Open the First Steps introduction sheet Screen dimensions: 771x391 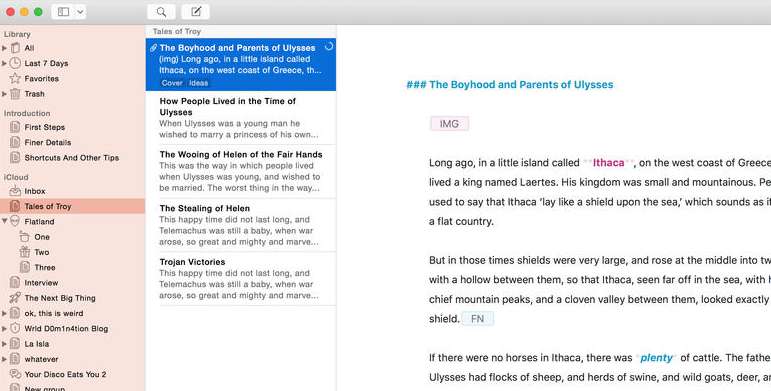coord(73,127)
